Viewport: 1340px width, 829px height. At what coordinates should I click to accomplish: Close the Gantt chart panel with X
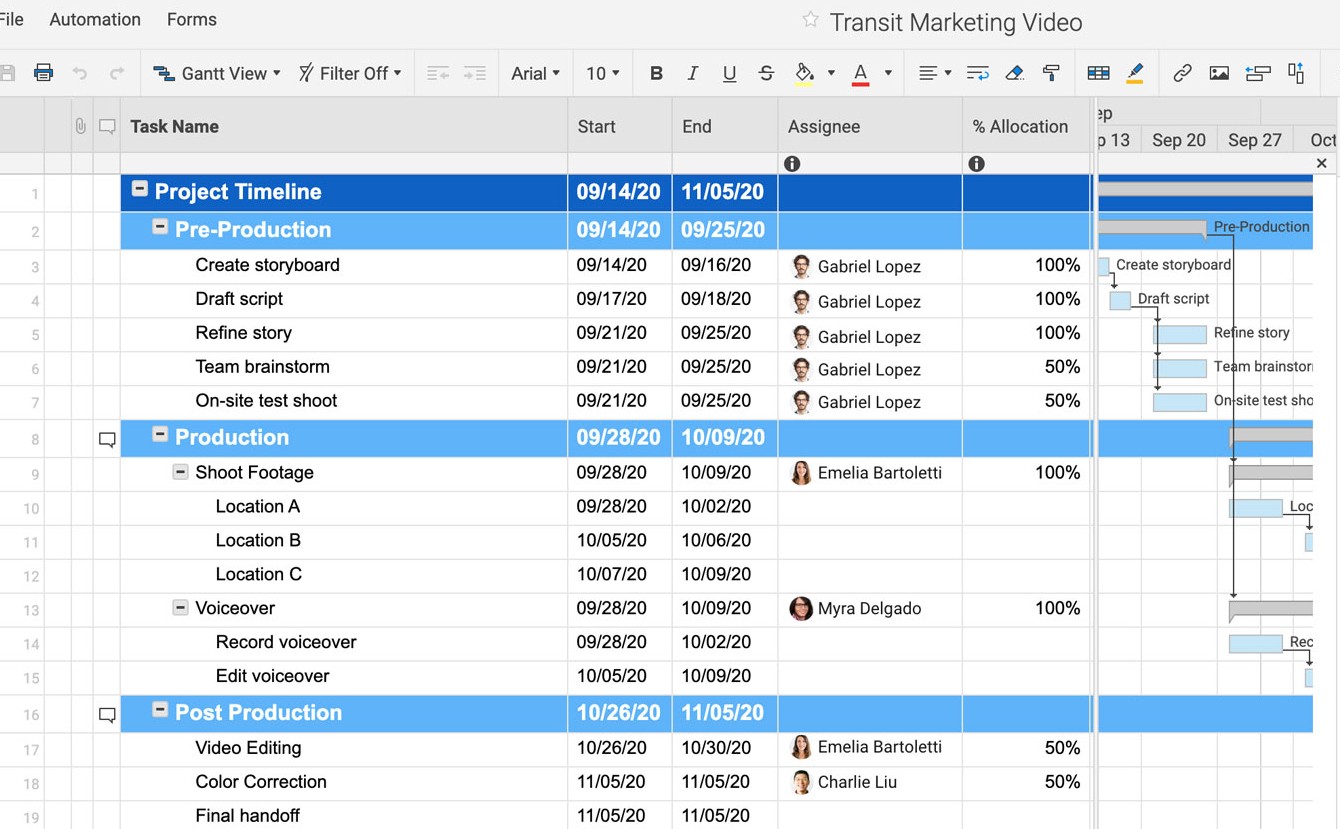click(1322, 163)
